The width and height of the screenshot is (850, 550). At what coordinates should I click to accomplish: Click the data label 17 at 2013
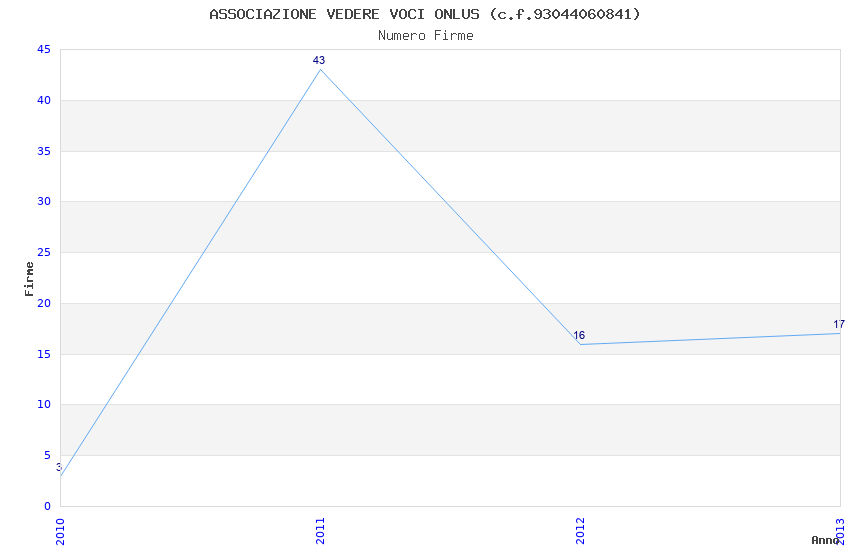click(x=839, y=324)
